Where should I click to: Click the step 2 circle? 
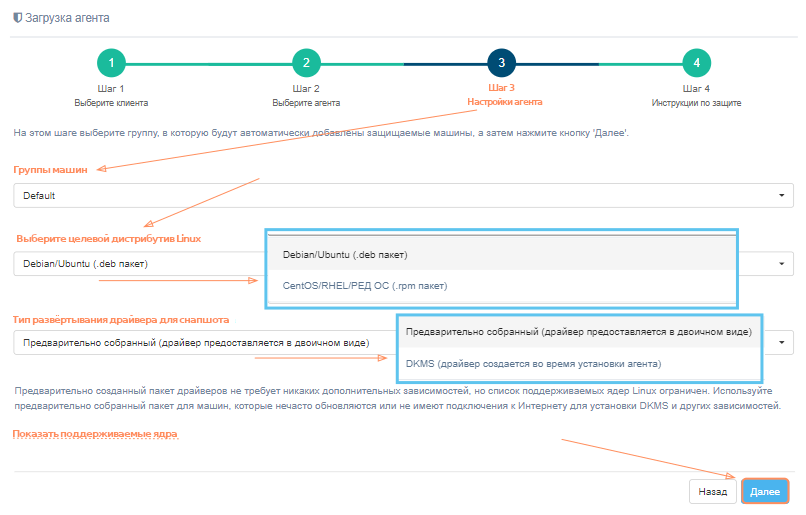(x=306, y=63)
